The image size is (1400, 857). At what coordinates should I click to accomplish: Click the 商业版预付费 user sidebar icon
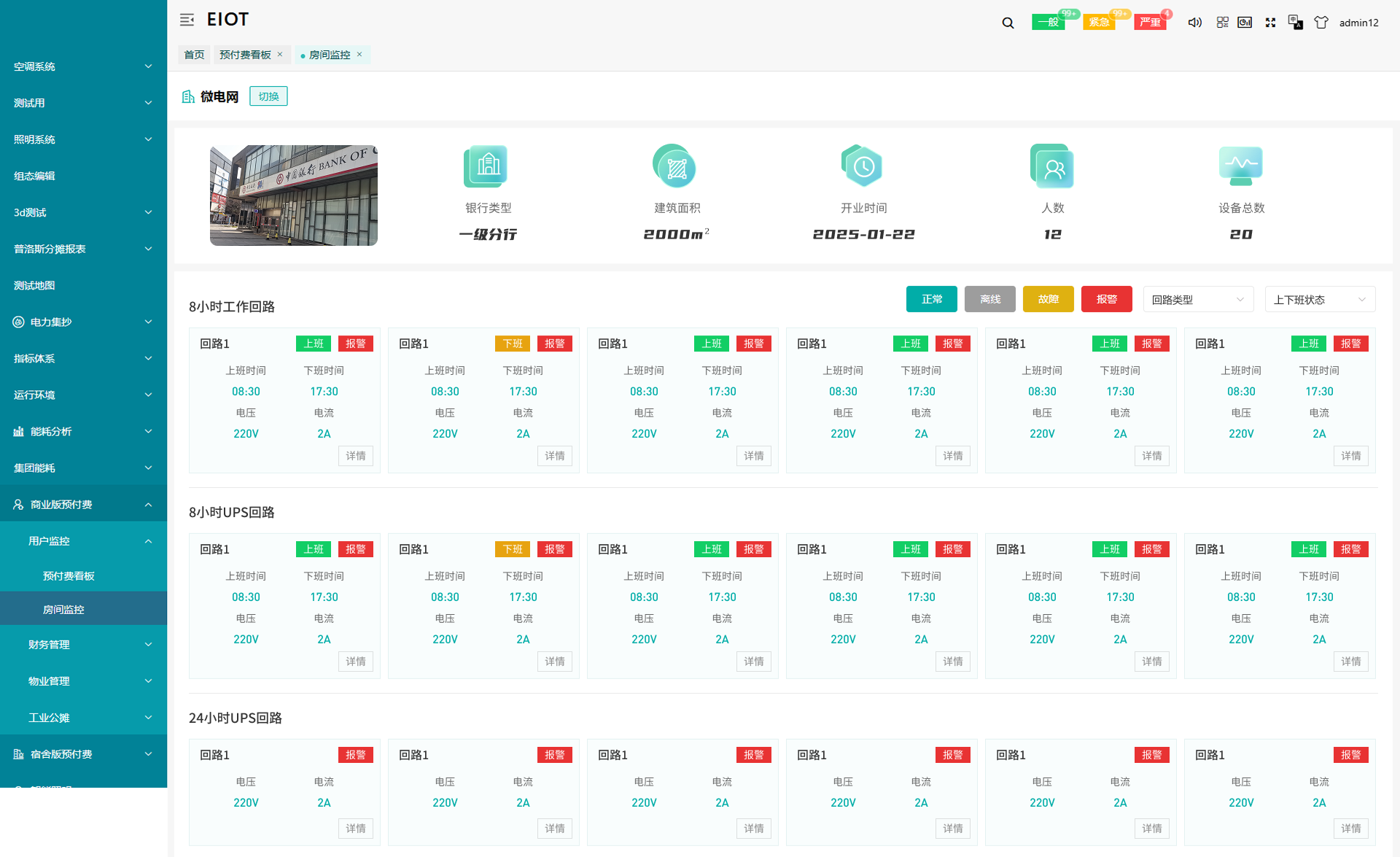[x=19, y=504]
